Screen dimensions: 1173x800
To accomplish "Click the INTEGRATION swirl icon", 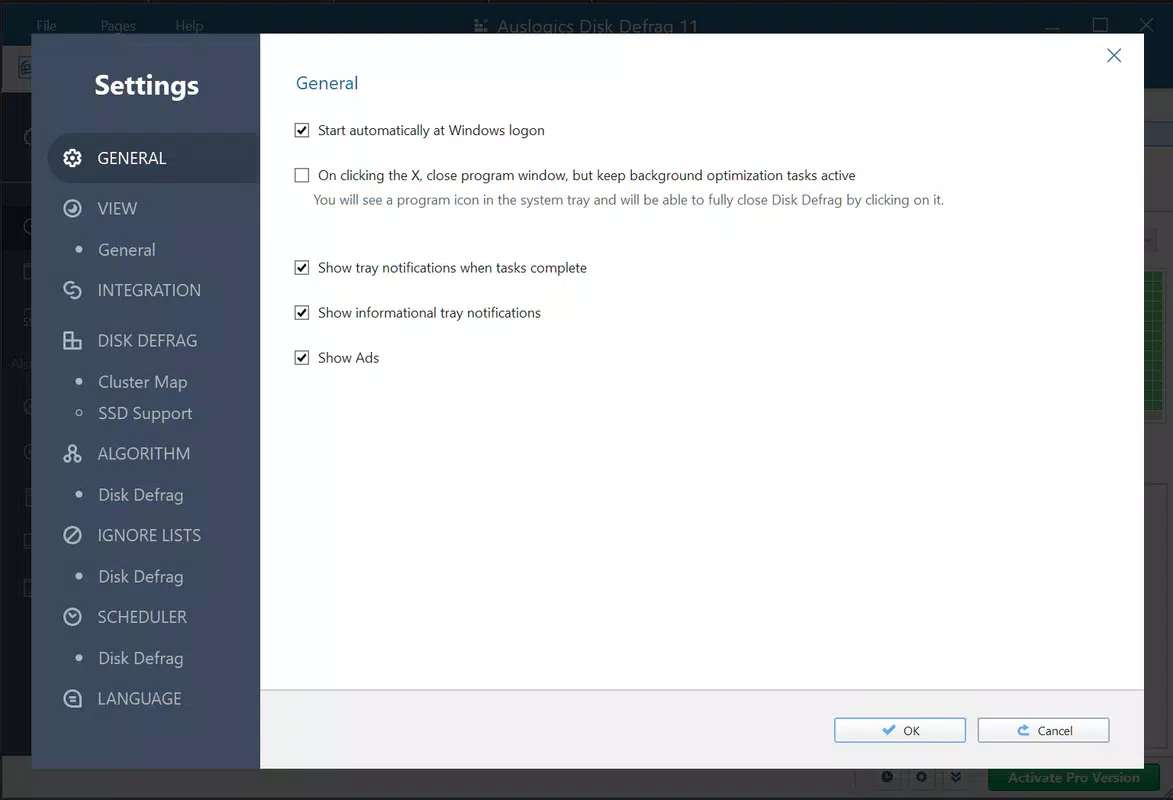I will click(73, 290).
